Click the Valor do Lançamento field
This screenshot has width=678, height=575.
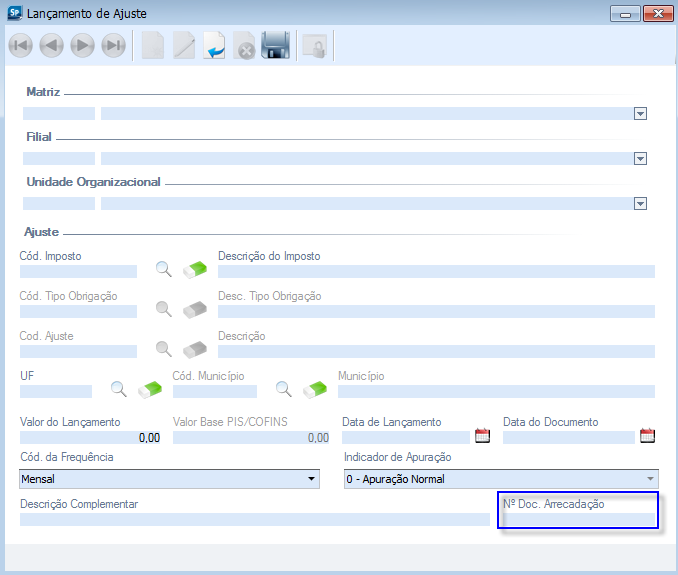coord(90,438)
